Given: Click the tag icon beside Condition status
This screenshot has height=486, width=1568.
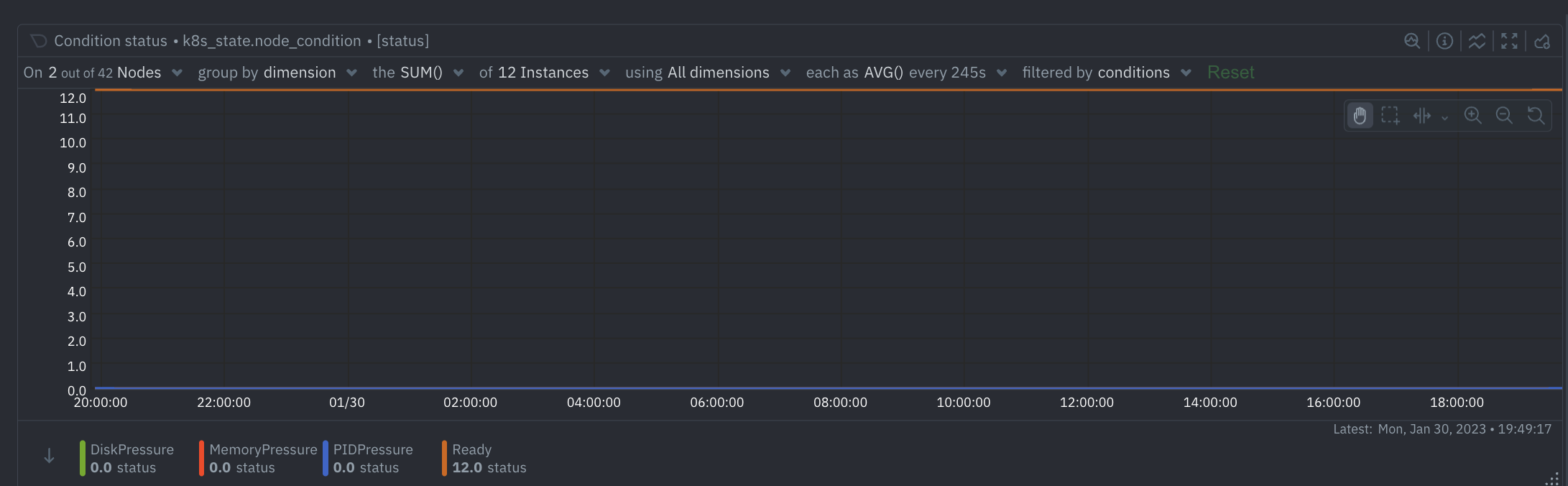Looking at the screenshot, I should tap(39, 41).
